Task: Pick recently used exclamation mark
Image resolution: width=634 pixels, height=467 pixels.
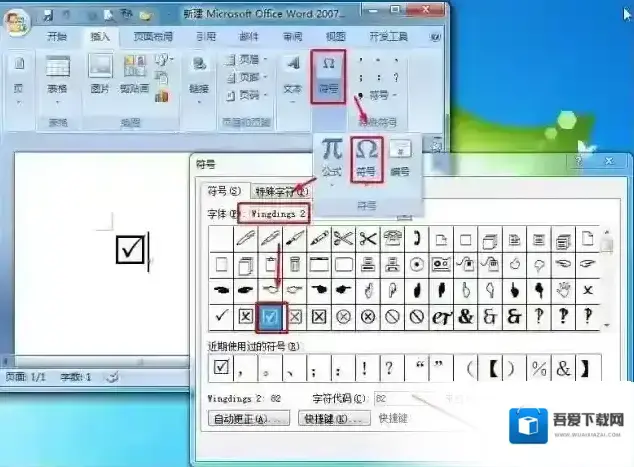Action: (364, 368)
